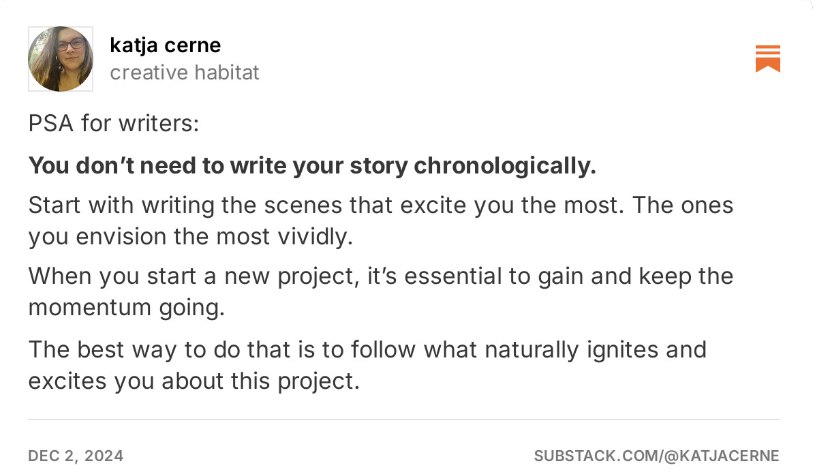The height and width of the screenshot is (476, 816).
Task: Click the bold headline about writing chronologically
Action: [311, 165]
